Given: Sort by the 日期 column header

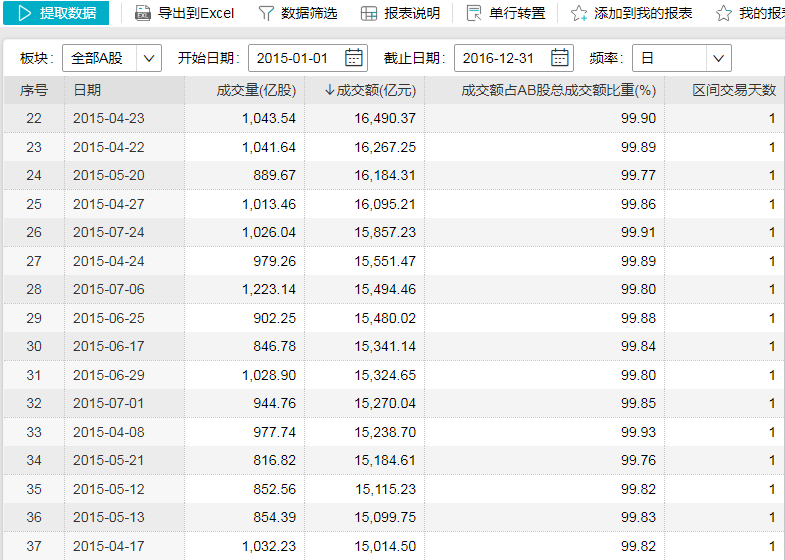Looking at the screenshot, I should click(124, 90).
